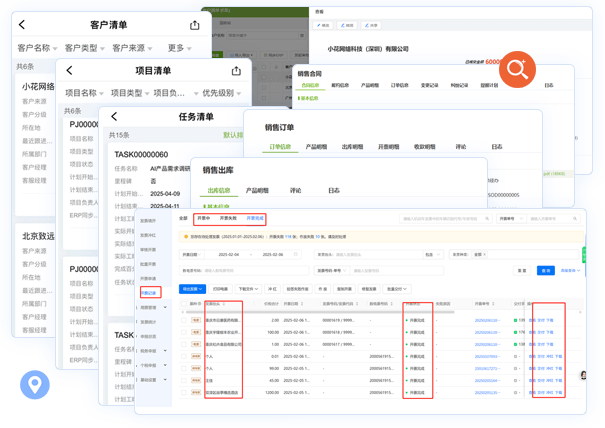The height and width of the screenshot is (428, 605).
Task: Click the sort arrows on 发票抬头 column header
Action: [x=224, y=304]
